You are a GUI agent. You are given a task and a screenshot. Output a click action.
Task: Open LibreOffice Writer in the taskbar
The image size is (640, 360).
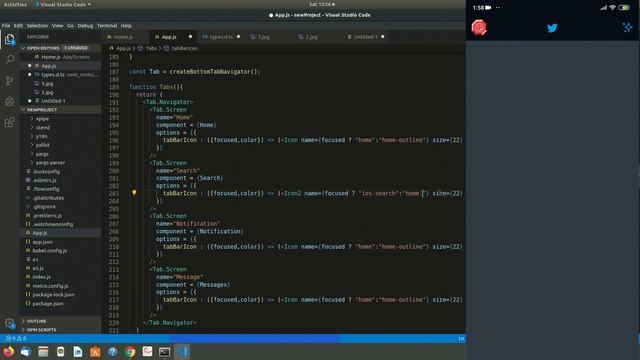(x=78, y=351)
